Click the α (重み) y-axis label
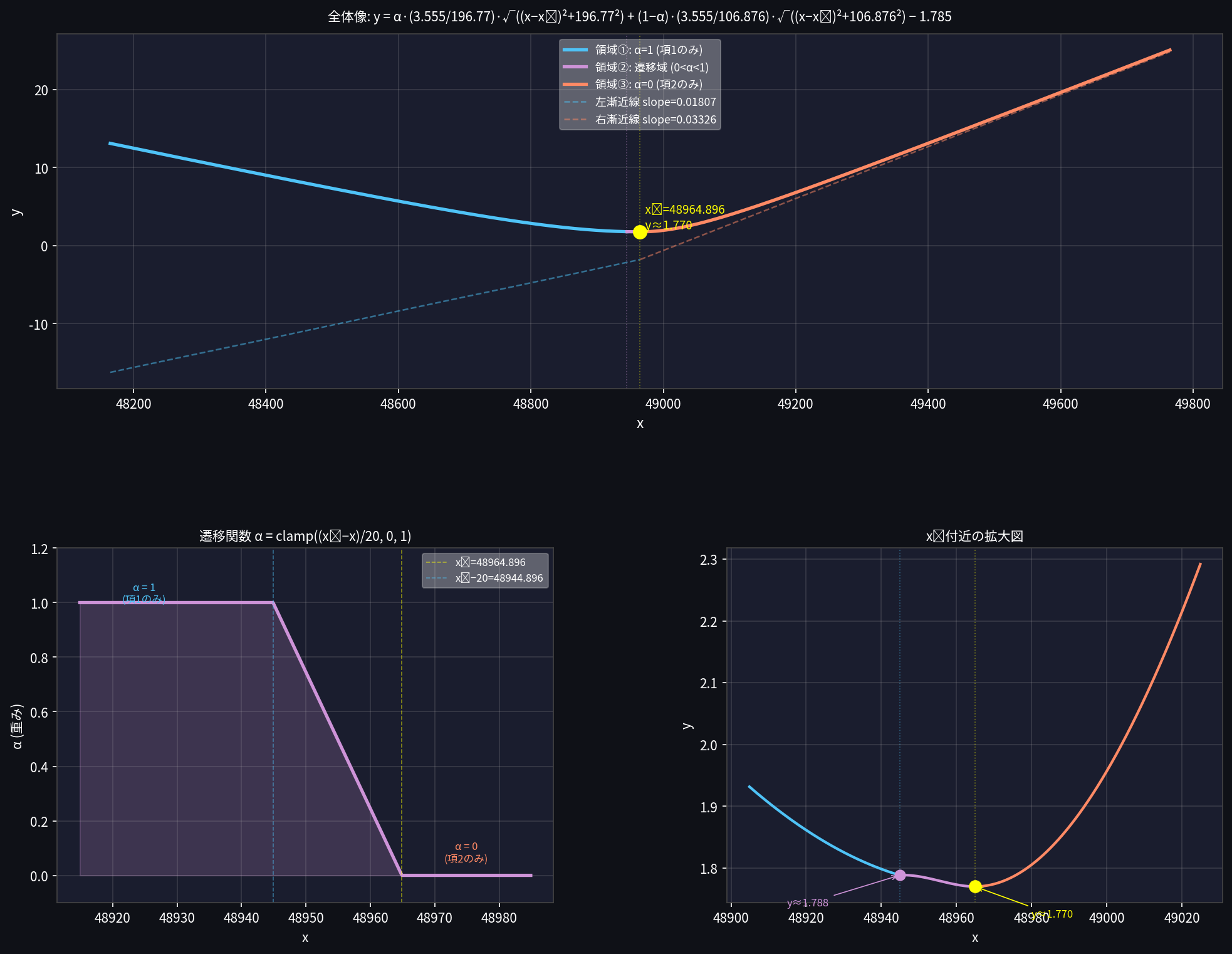 (18, 726)
